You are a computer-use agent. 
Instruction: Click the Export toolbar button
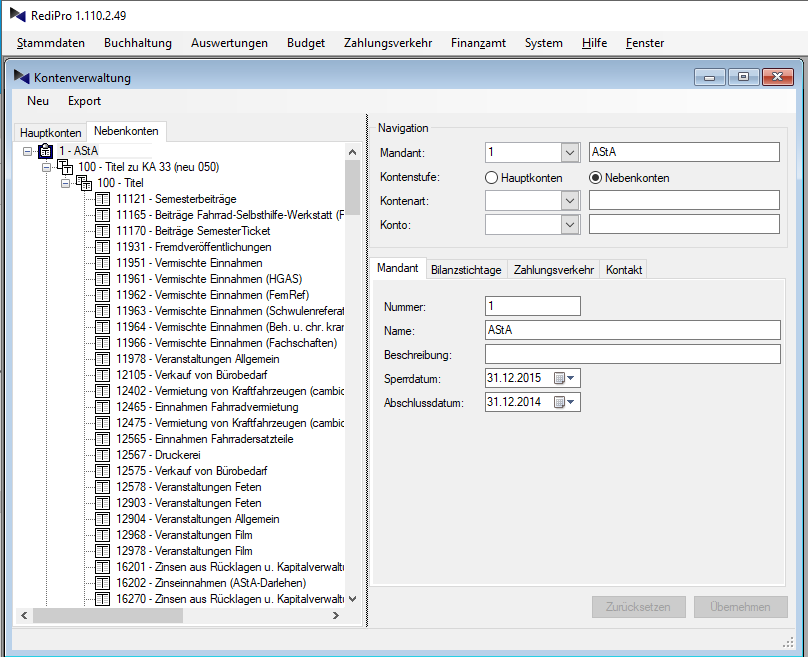pos(84,101)
